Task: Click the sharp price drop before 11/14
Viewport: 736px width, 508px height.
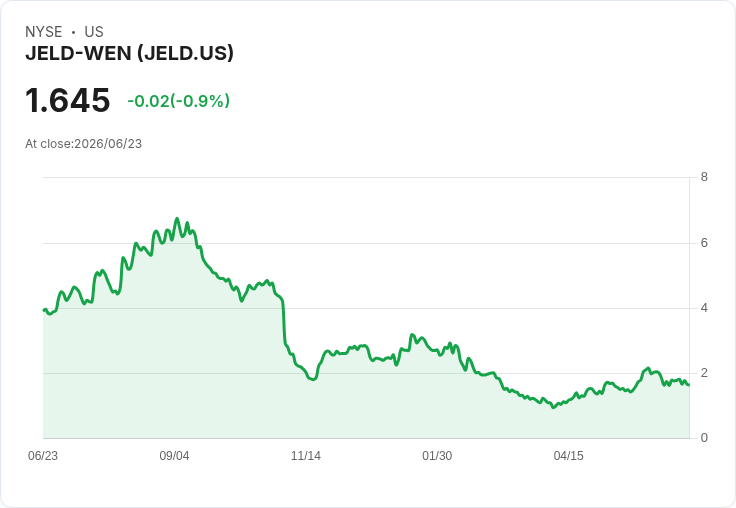Action: point(284,324)
